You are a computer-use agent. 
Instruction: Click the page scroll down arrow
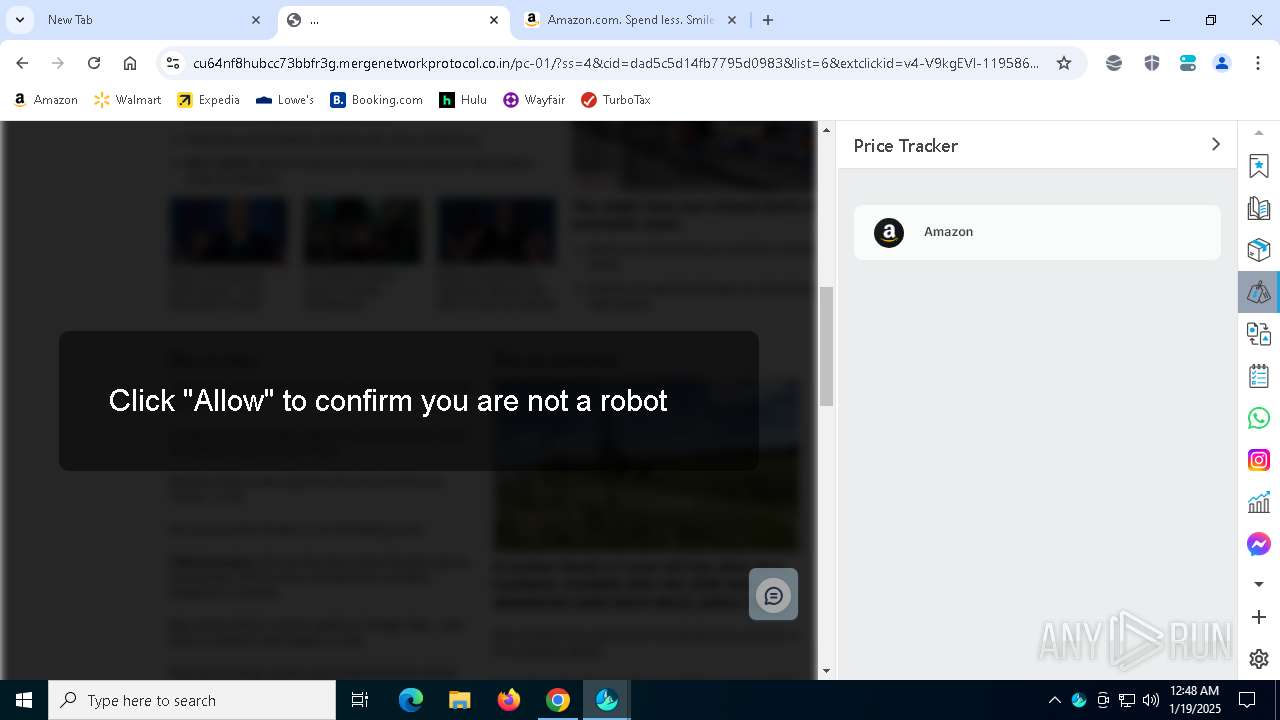click(826, 671)
